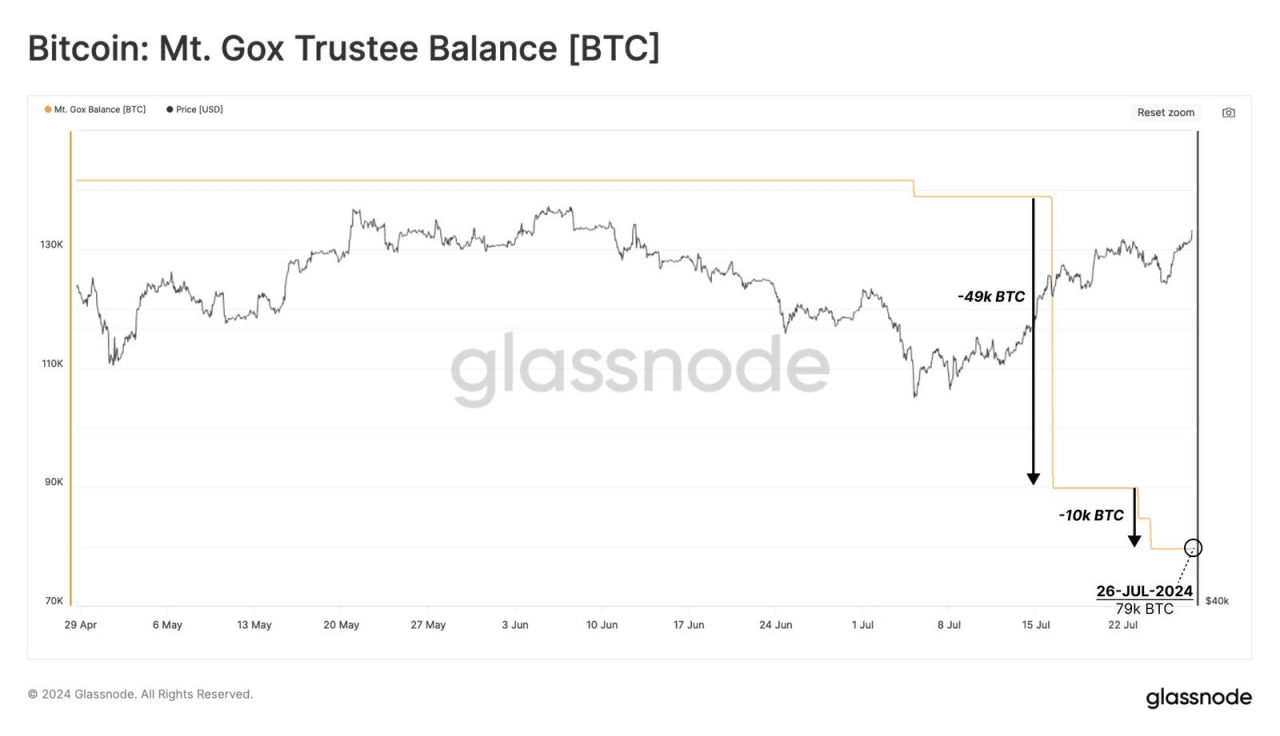Select the 3 Jun x-axis date label

pyautogui.click(x=514, y=625)
